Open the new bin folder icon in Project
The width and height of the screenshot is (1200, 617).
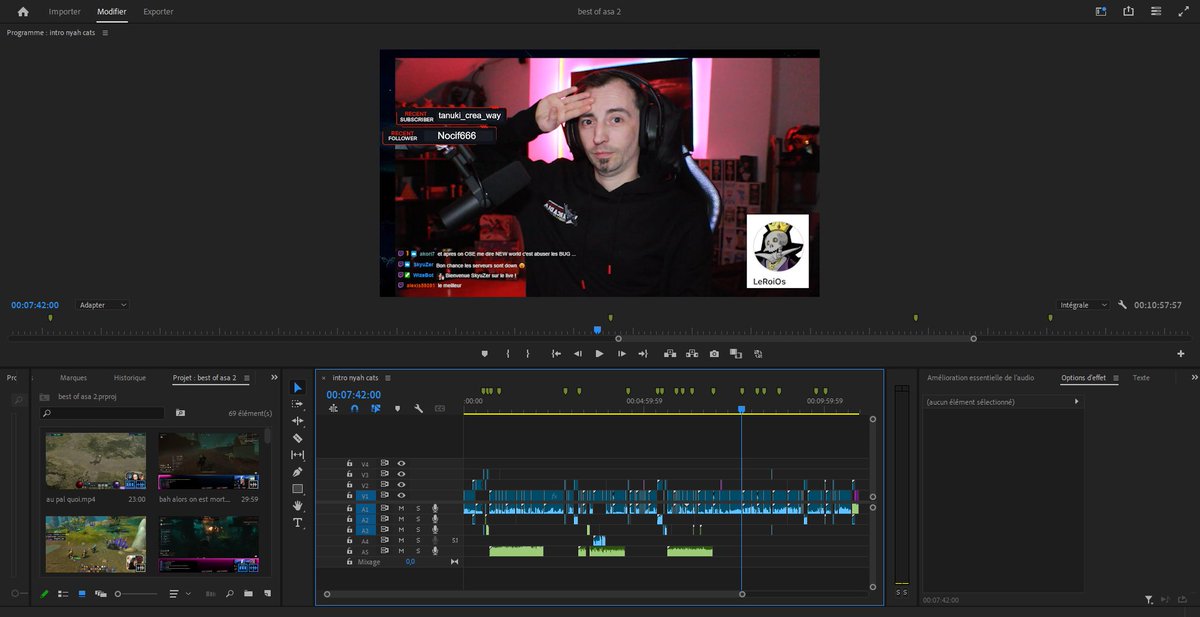coord(248,594)
